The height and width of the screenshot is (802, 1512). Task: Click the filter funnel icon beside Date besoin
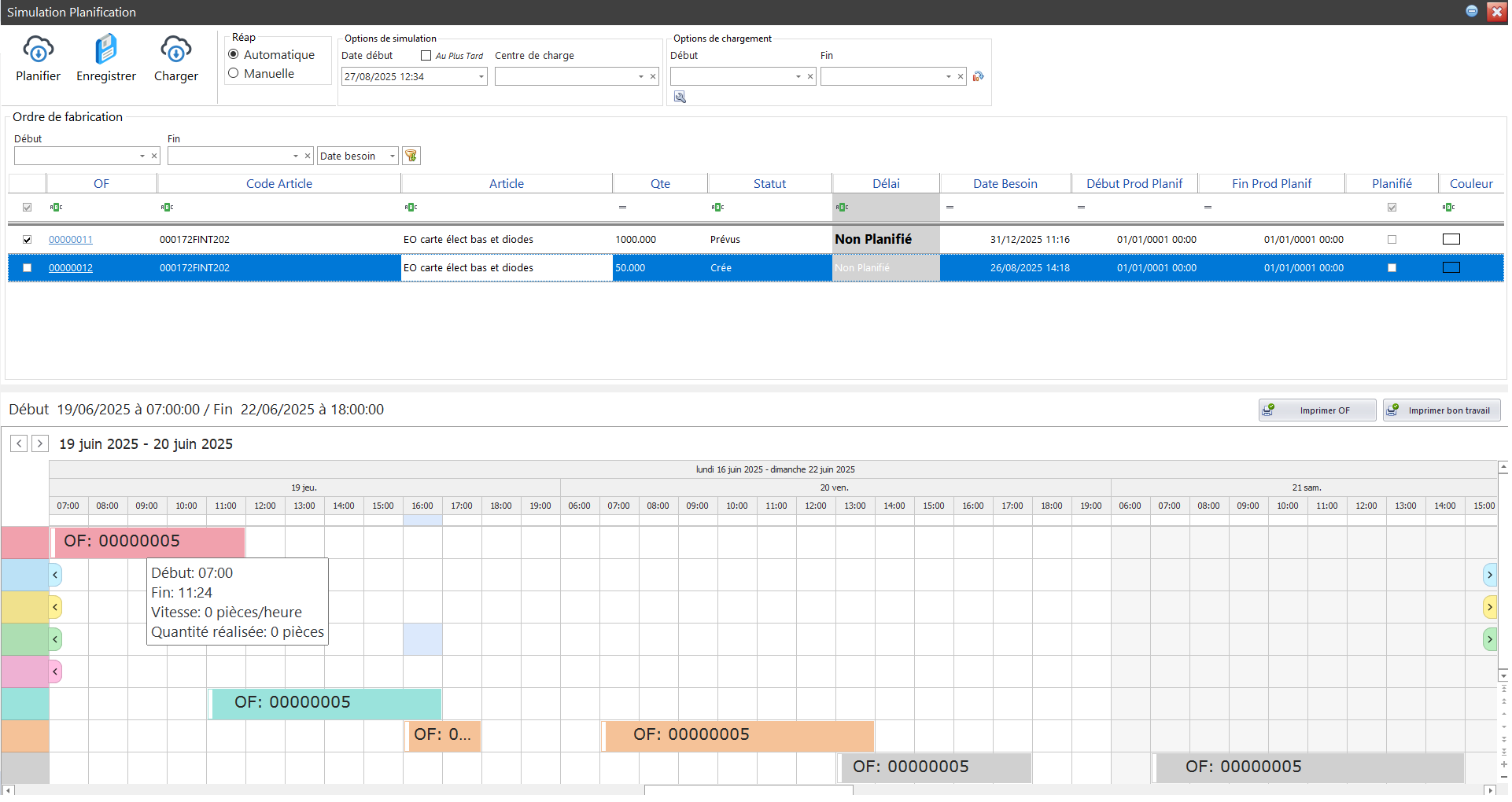coord(411,156)
